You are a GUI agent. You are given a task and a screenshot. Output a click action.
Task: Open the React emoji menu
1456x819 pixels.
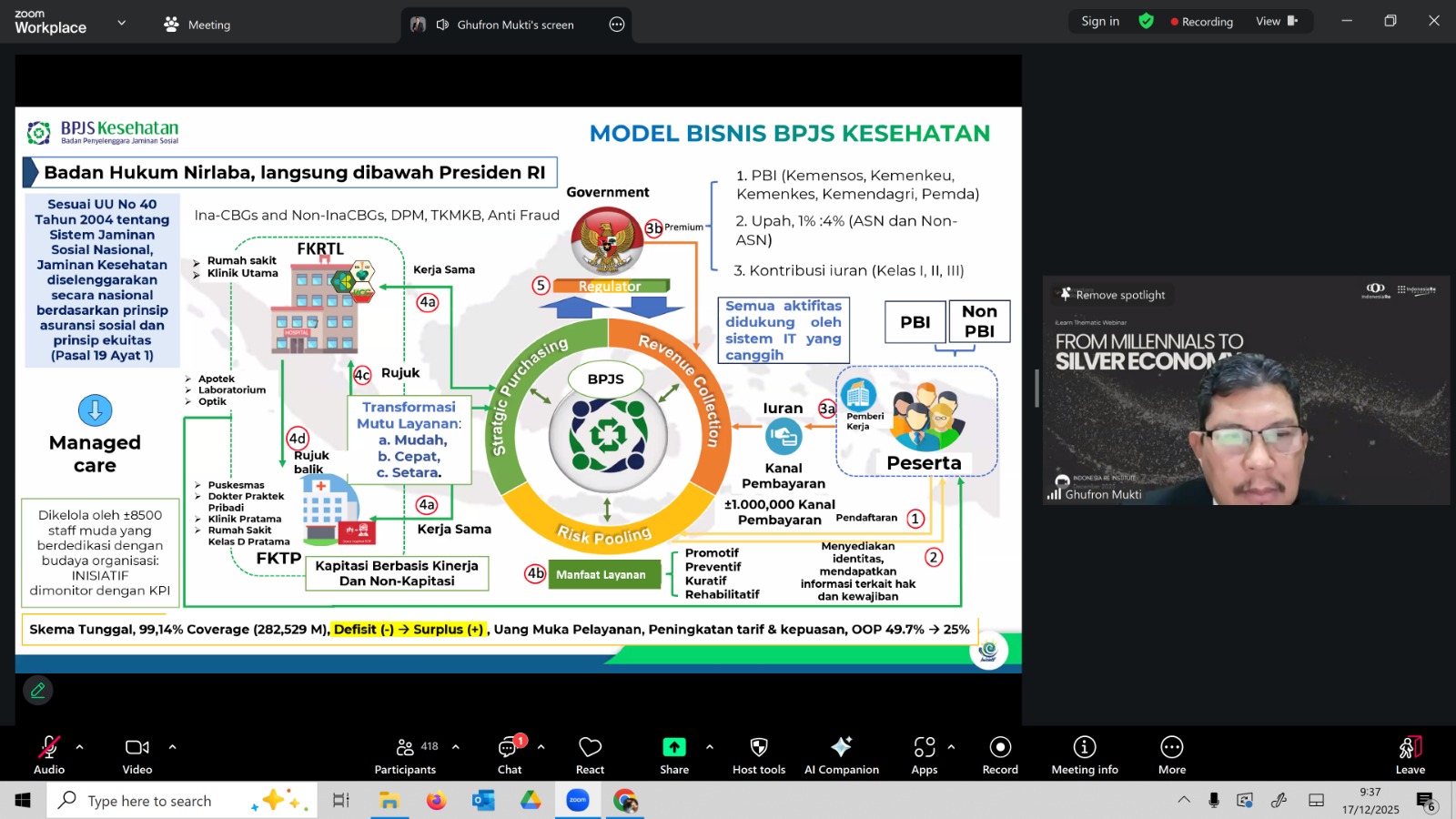[590, 754]
